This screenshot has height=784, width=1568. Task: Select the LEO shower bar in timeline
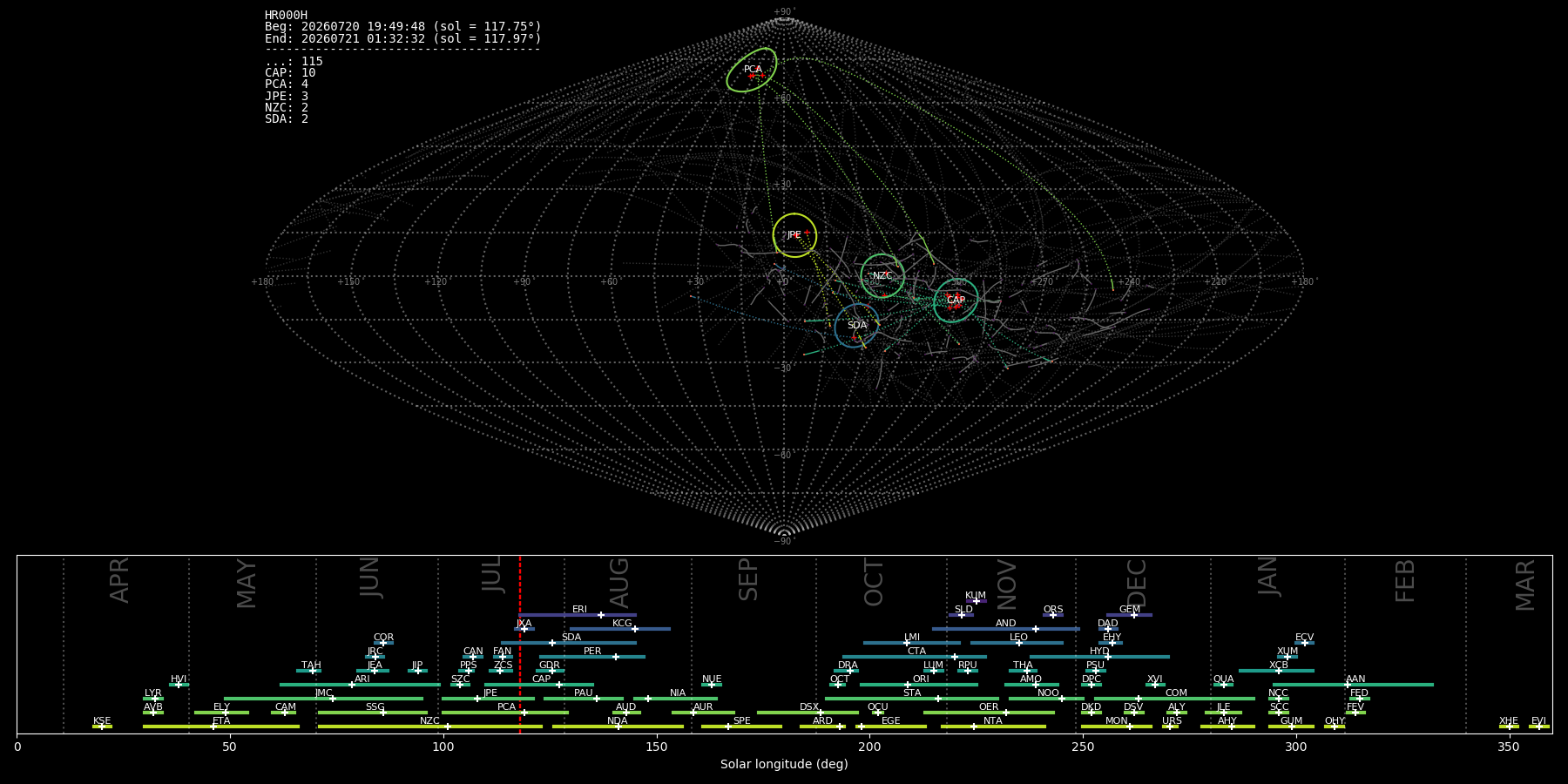1017,643
